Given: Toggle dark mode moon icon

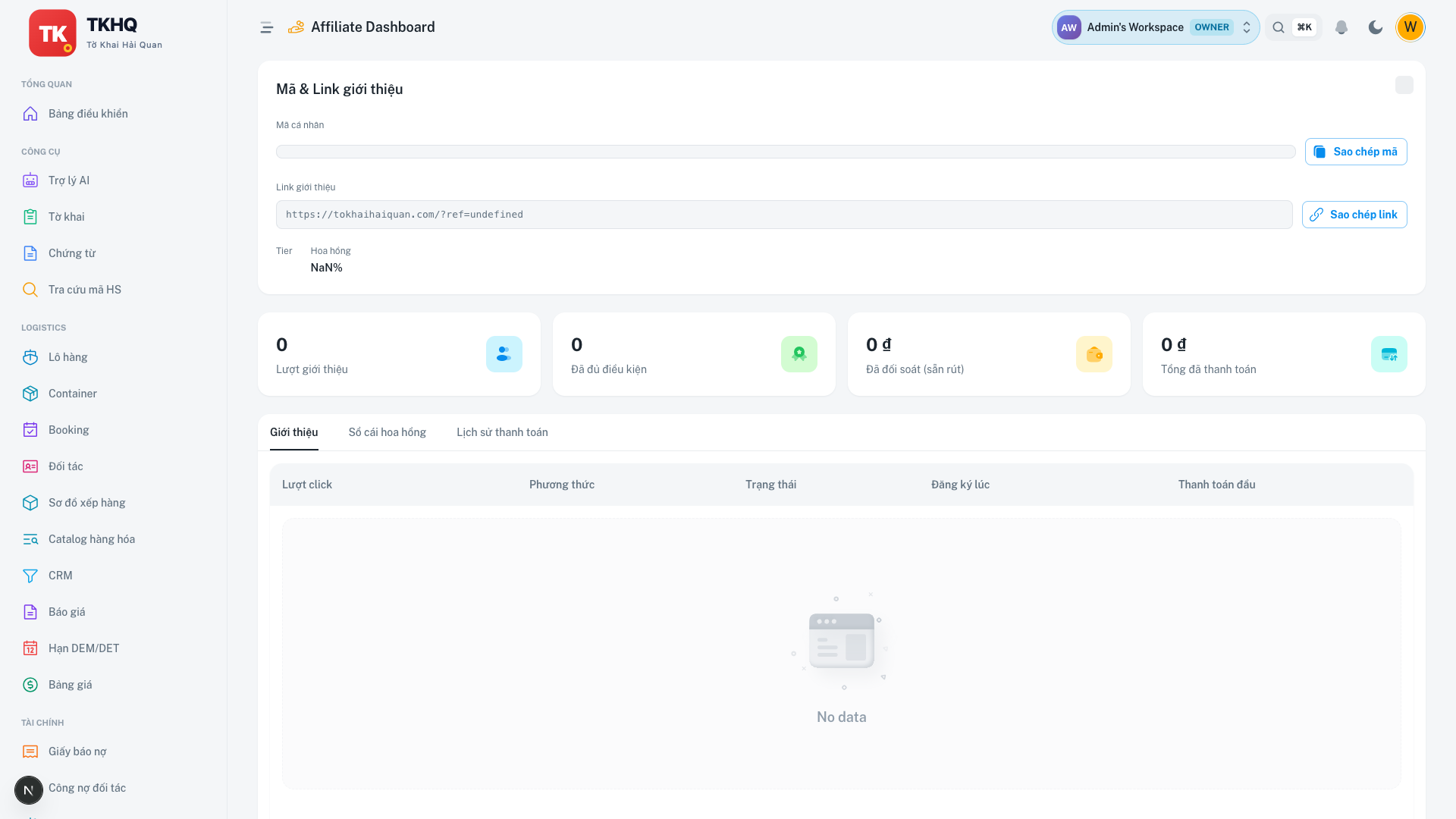Looking at the screenshot, I should 1376,27.
